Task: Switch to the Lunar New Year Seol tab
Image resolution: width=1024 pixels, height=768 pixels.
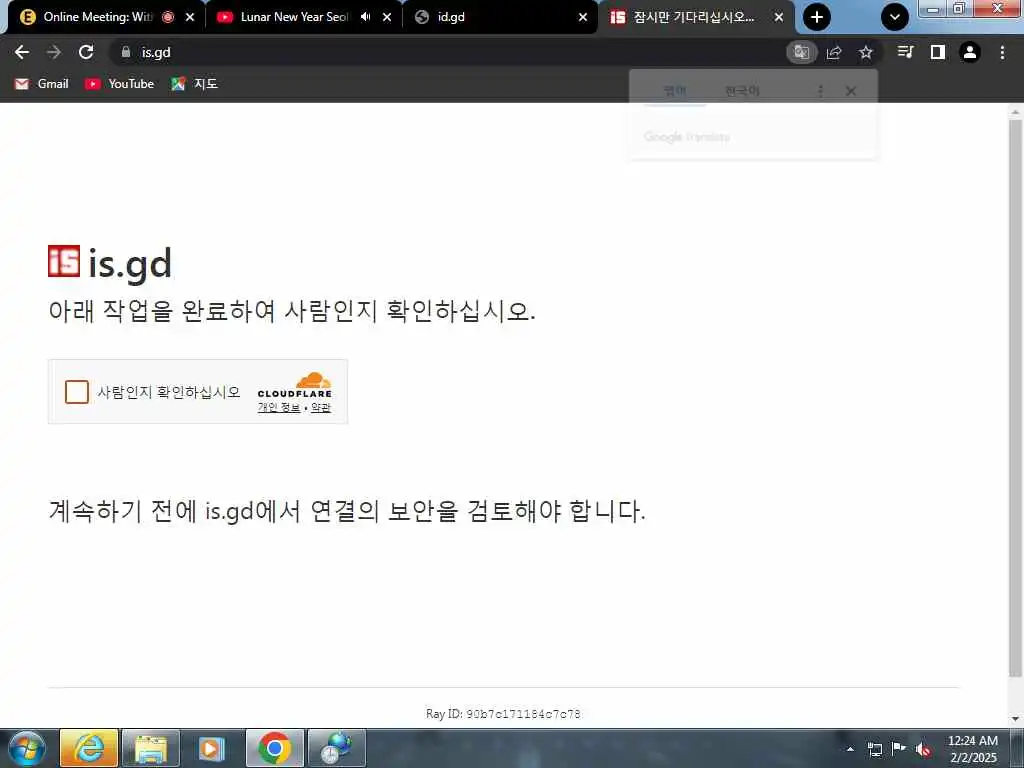Action: tap(294, 17)
